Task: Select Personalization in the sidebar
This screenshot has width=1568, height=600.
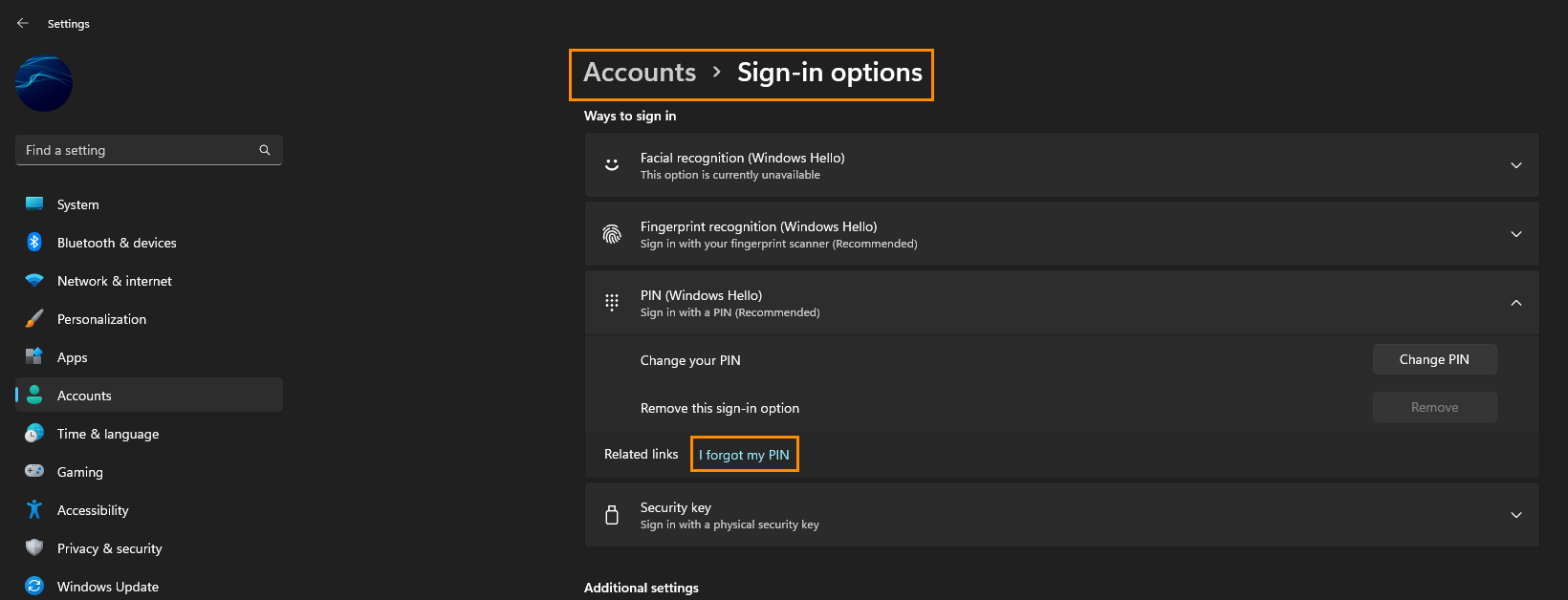Action: (x=149, y=319)
